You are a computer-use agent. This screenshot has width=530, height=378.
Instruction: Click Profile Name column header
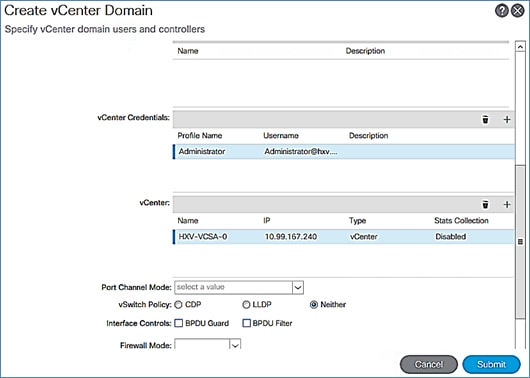click(x=200, y=136)
